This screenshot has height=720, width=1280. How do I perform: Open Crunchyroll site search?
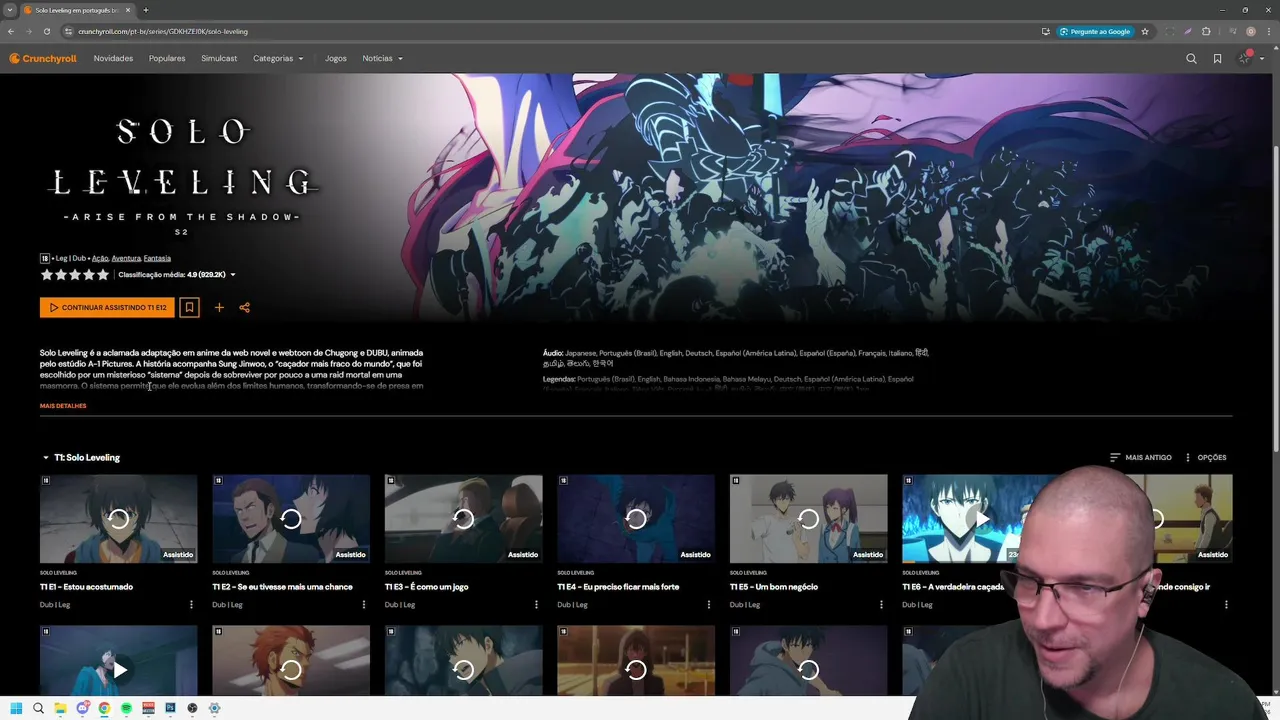point(1191,59)
